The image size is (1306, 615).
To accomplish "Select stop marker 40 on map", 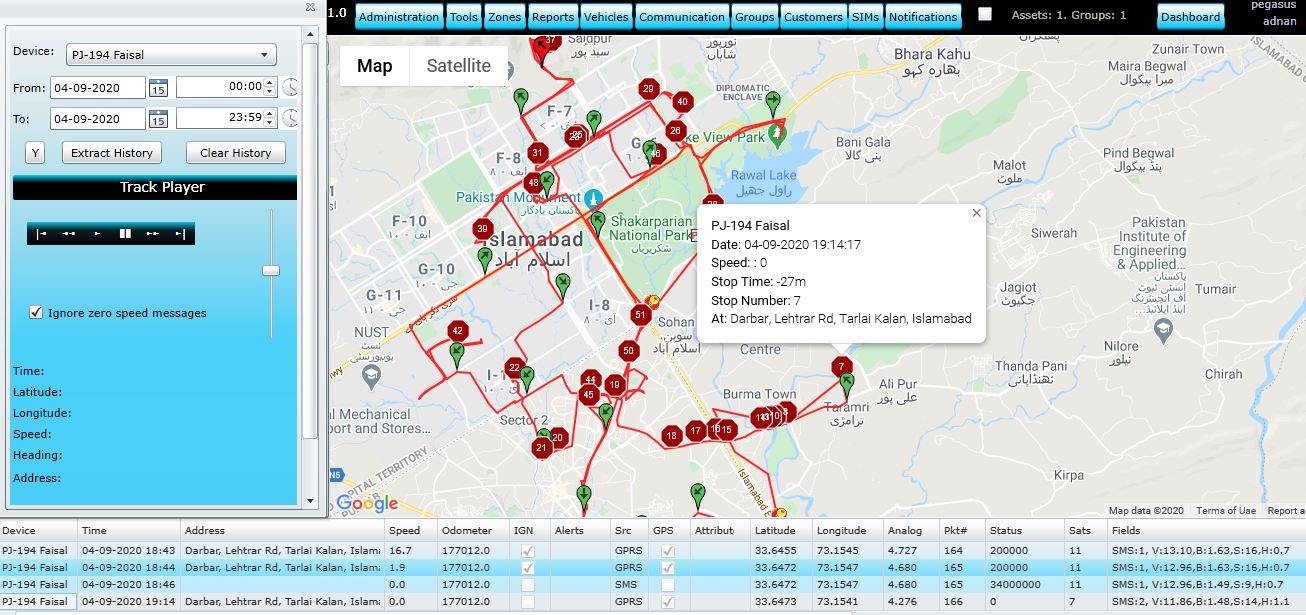I will (x=682, y=101).
